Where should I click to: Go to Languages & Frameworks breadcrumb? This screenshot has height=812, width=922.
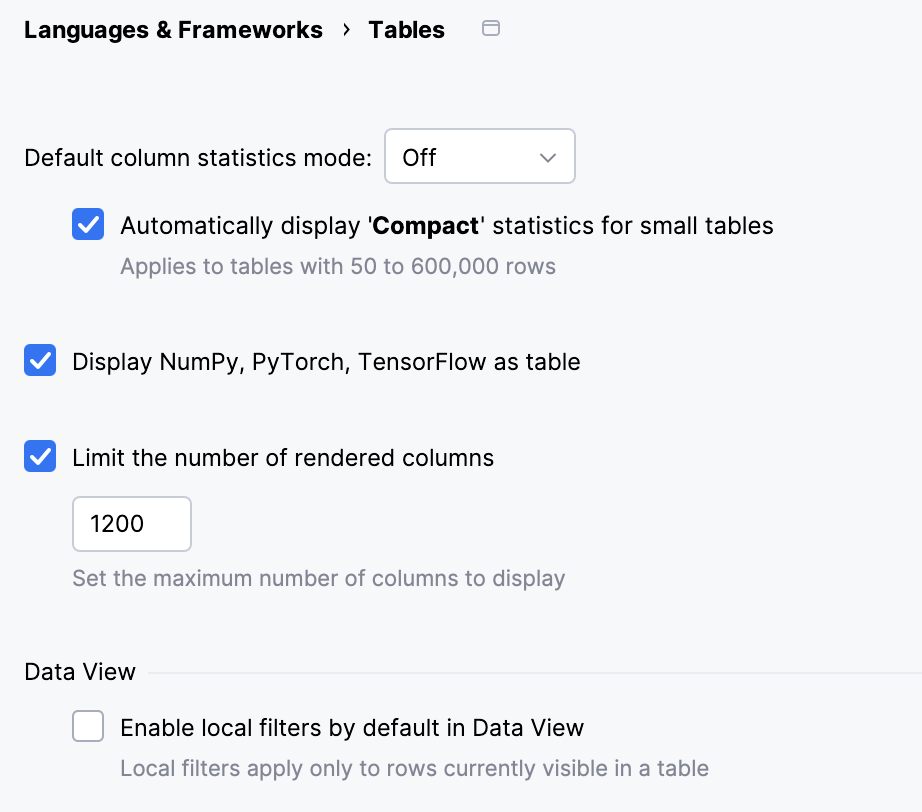click(x=173, y=30)
